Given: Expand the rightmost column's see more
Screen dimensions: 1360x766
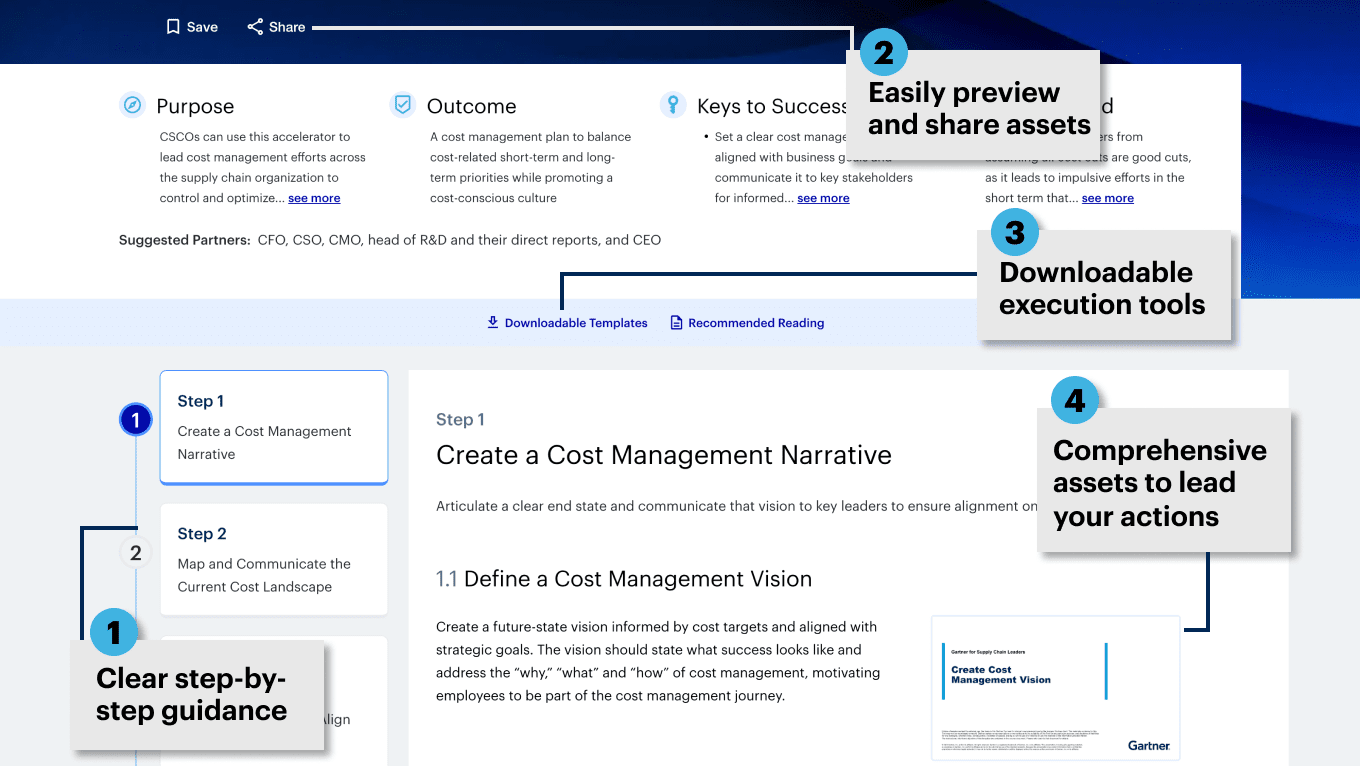Looking at the screenshot, I should 1107,198.
